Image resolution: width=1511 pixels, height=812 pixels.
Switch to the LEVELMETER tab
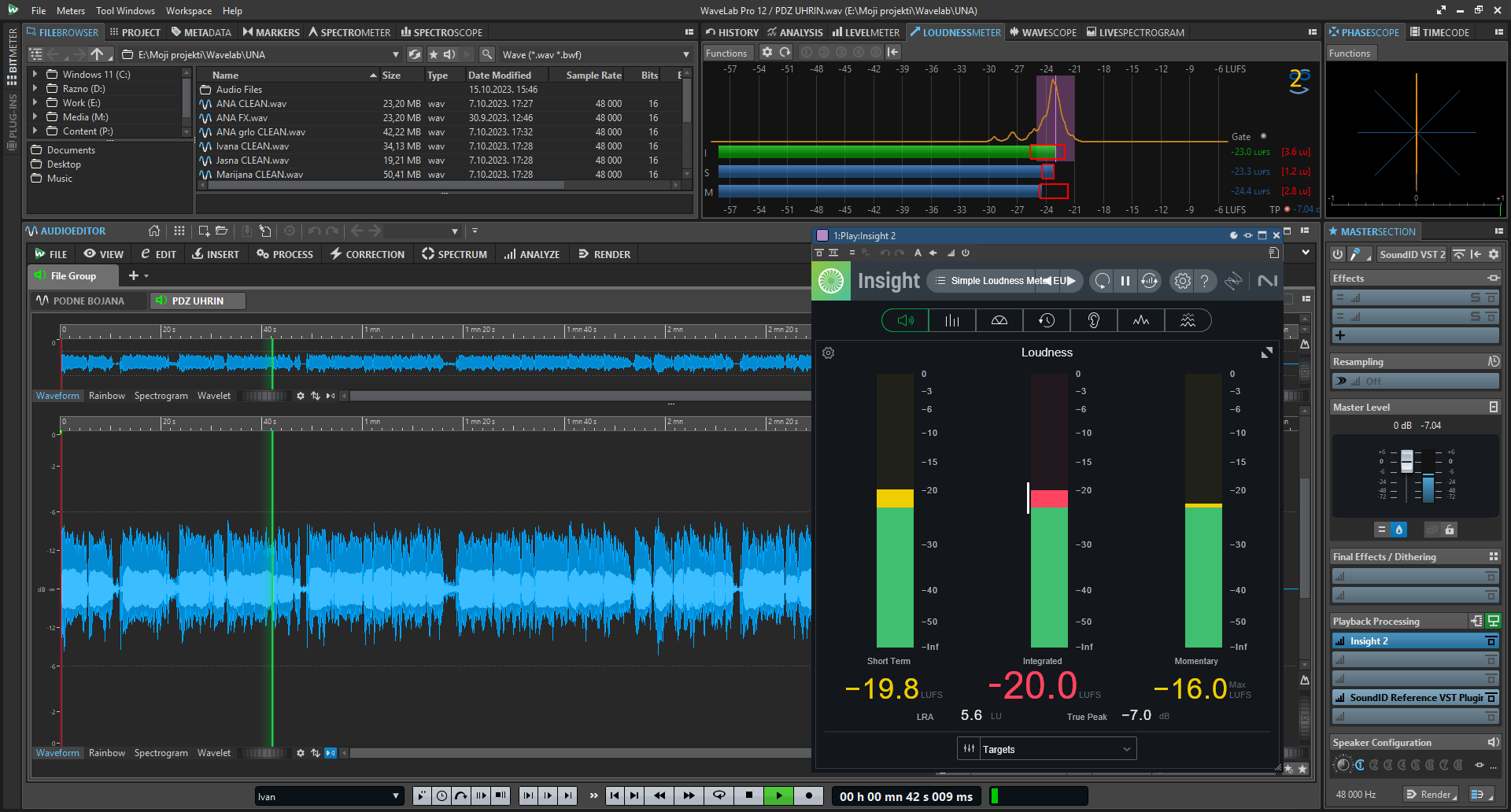866,32
